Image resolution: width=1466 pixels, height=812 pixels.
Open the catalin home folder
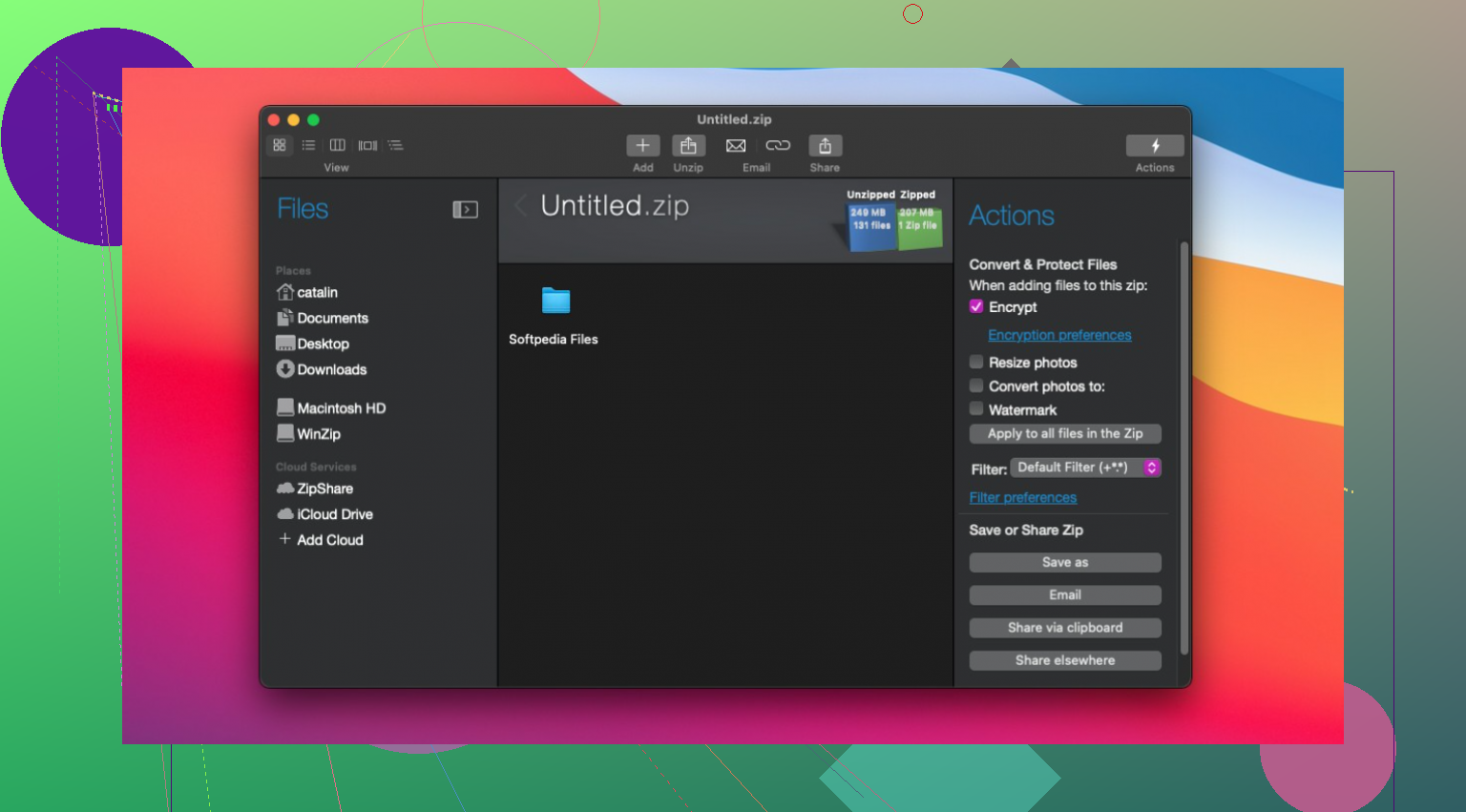(307, 292)
